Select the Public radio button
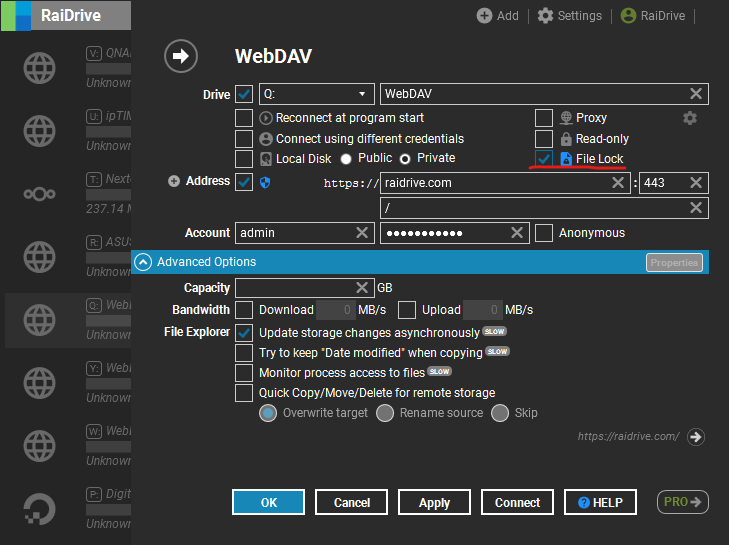This screenshot has width=729, height=545. tap(346, 159)
